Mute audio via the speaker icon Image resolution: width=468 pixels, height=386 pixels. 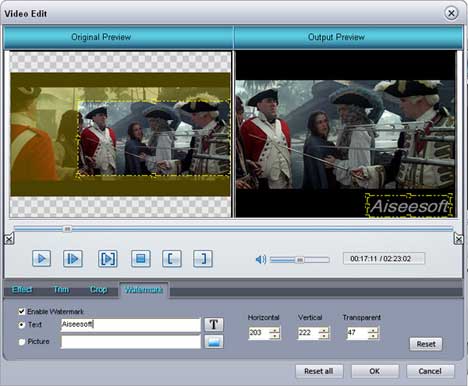261,259
